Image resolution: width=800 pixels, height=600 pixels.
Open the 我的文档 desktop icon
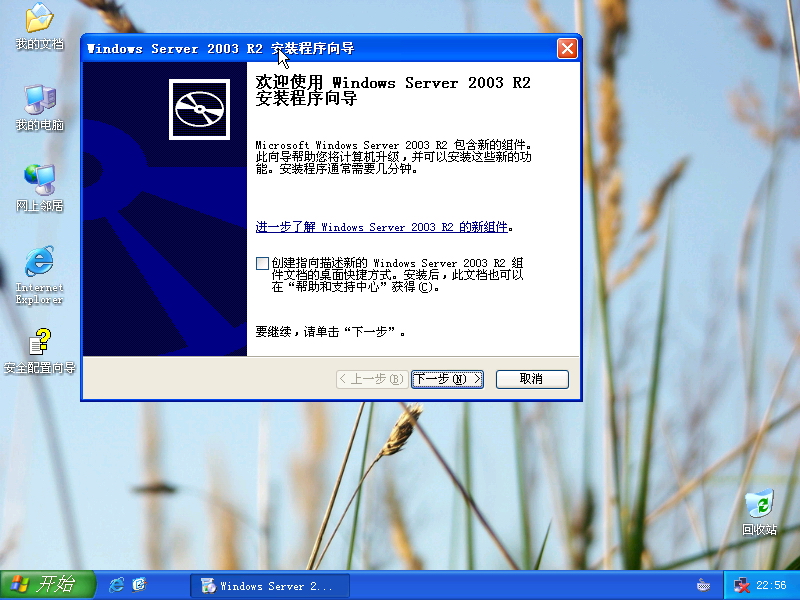pyautogui.click(x=39, y=26)
